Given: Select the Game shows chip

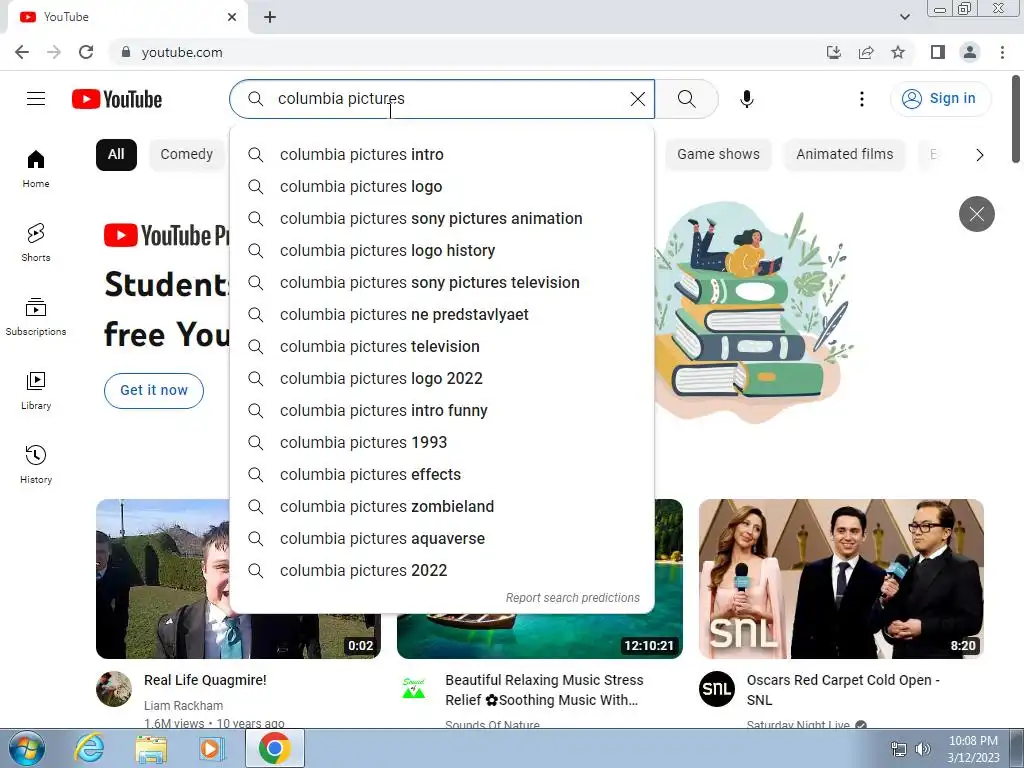Looking at the screenshot, I should point(718,155).
